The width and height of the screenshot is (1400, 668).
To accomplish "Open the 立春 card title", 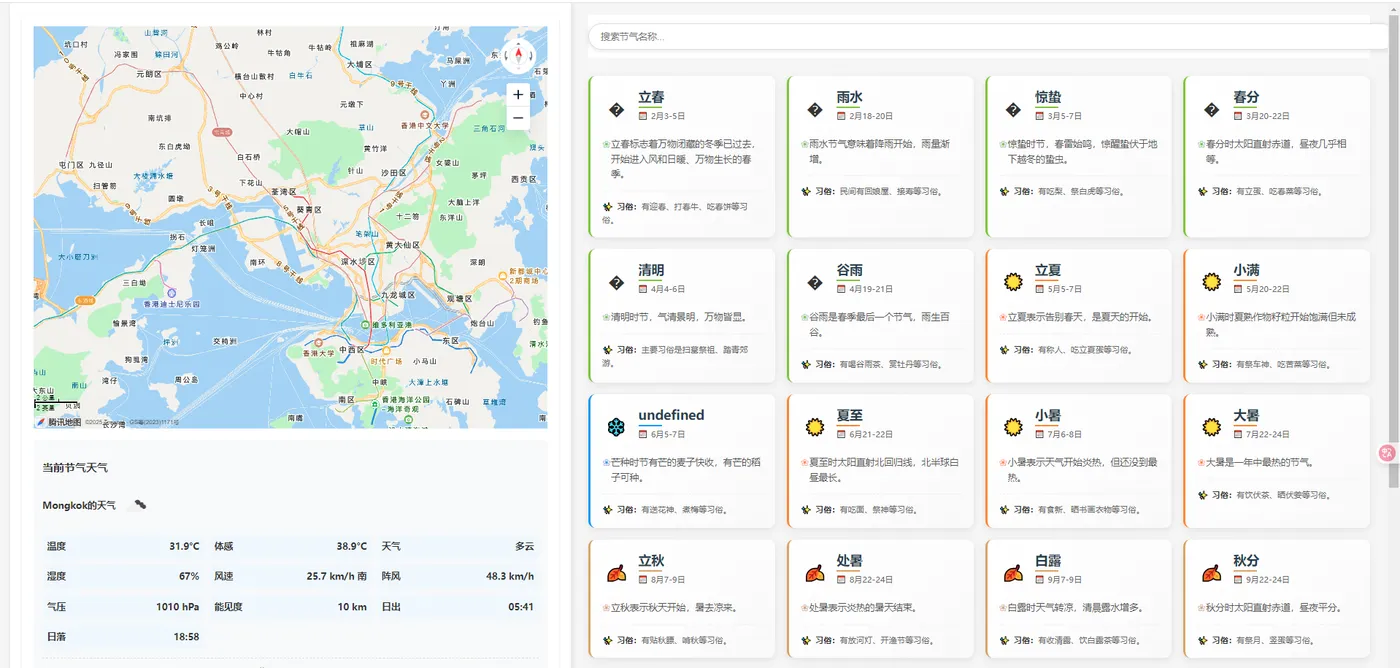I will pos(651,97).
